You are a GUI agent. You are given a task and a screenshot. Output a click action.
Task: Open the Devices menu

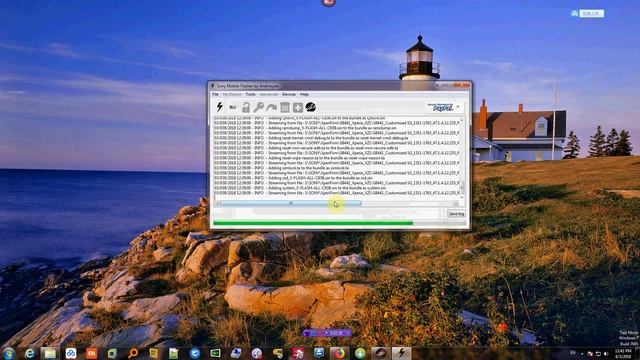click(289, 94)
